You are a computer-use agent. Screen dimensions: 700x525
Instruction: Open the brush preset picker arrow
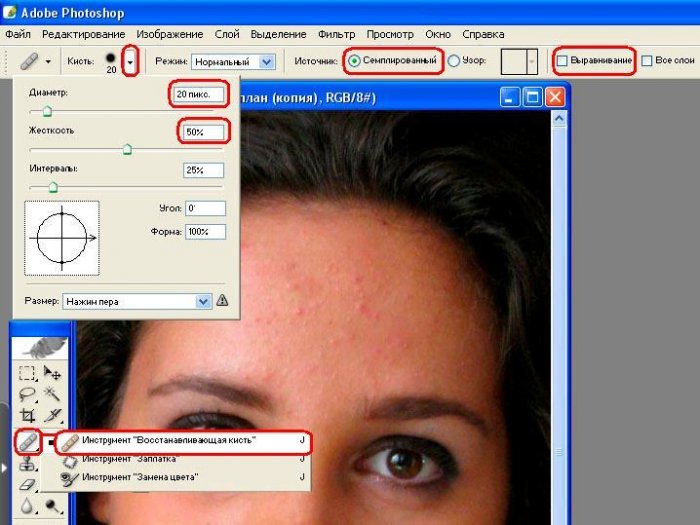129,62
